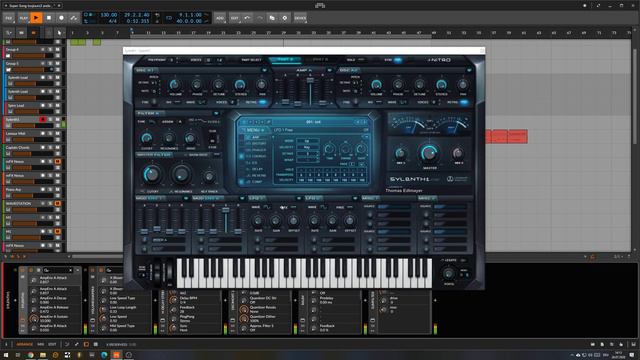Switch to PART A tab in Sylenth1
640x360 pixels.
click(285, 60)
